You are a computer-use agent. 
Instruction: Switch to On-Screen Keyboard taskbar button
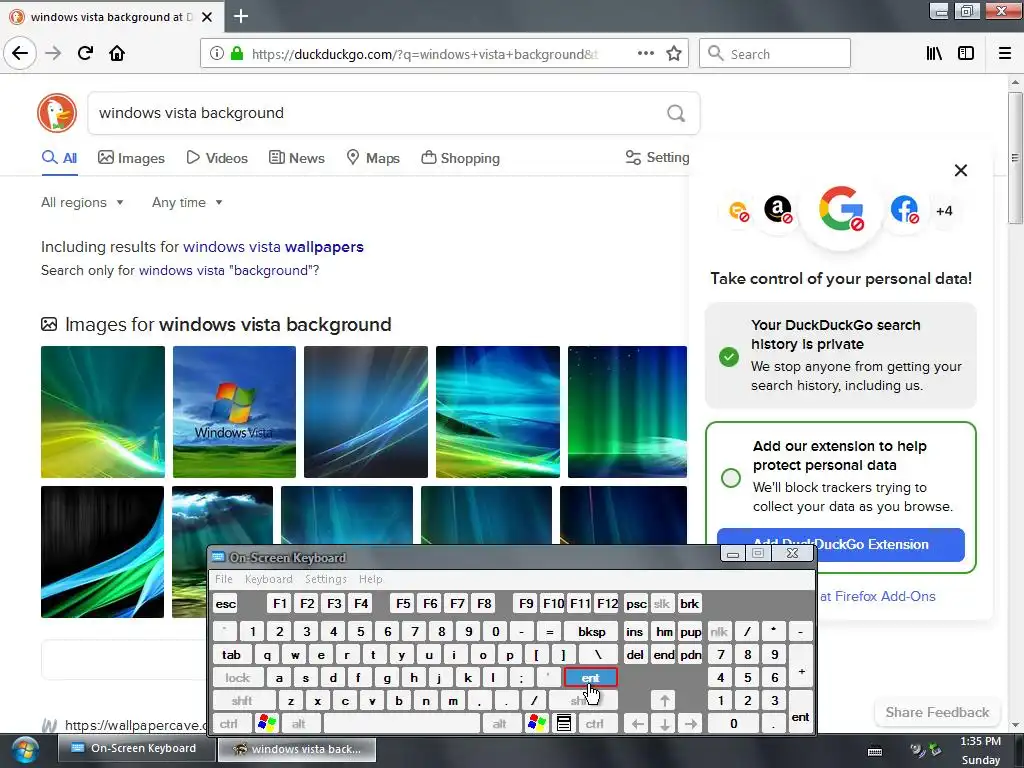coord(135,749)
